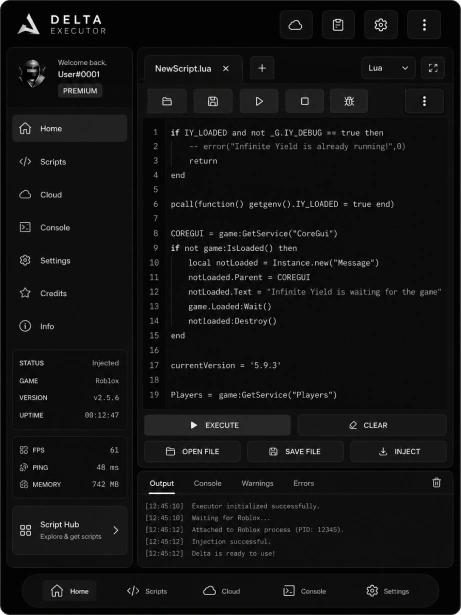Click version value v2.5.6
The height and width of the screenshot is (615, 461).
pyautogui.click(x=106, y=398)
